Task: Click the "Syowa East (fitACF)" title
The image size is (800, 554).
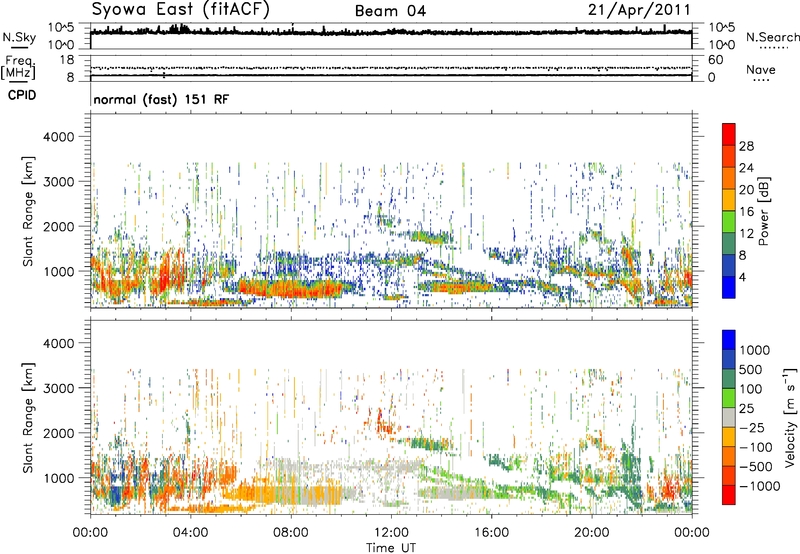Action: click(181, 10)
